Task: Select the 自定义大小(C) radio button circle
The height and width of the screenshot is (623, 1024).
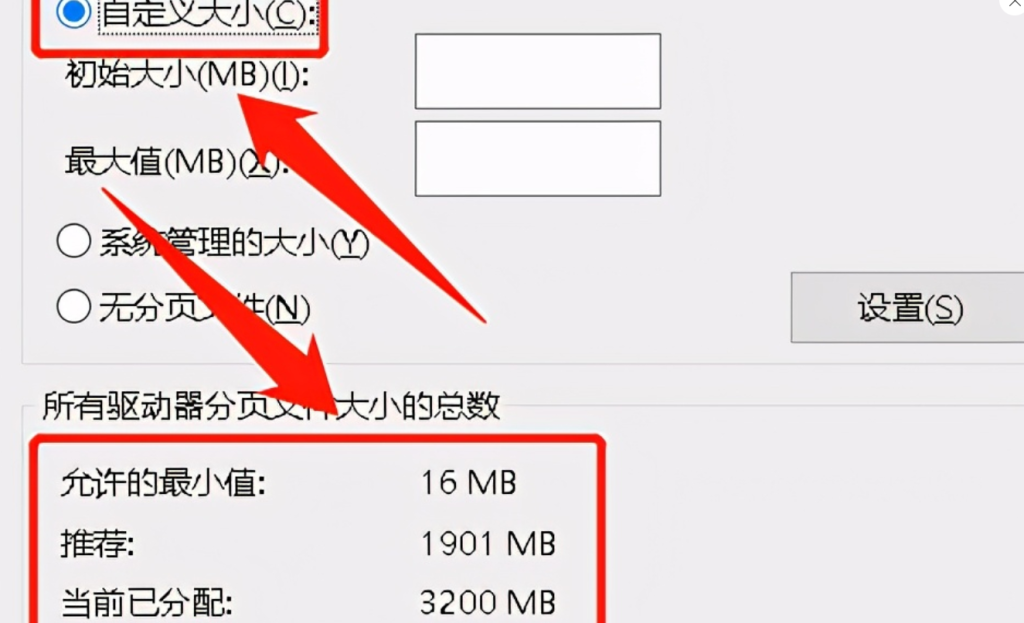Action: (x=73, y=12)
